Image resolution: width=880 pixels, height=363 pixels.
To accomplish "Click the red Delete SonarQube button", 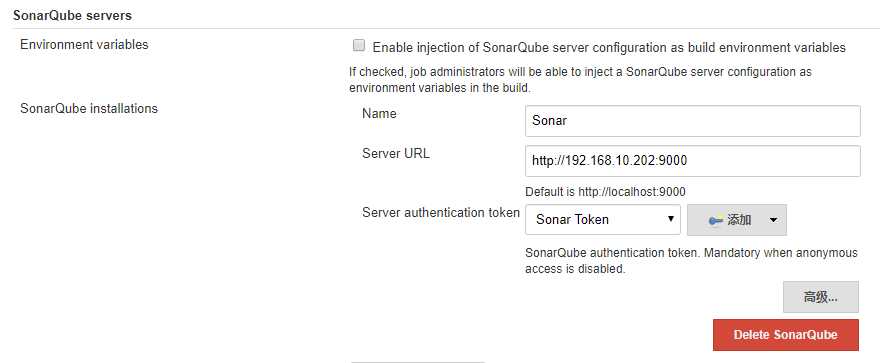I will (785, 335).
